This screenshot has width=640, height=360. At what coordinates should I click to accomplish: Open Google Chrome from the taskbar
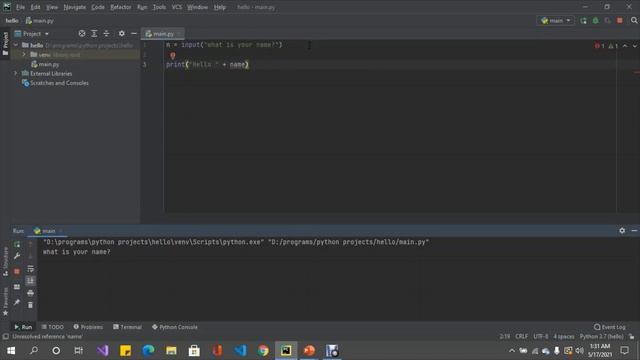(x=263, y=350)
